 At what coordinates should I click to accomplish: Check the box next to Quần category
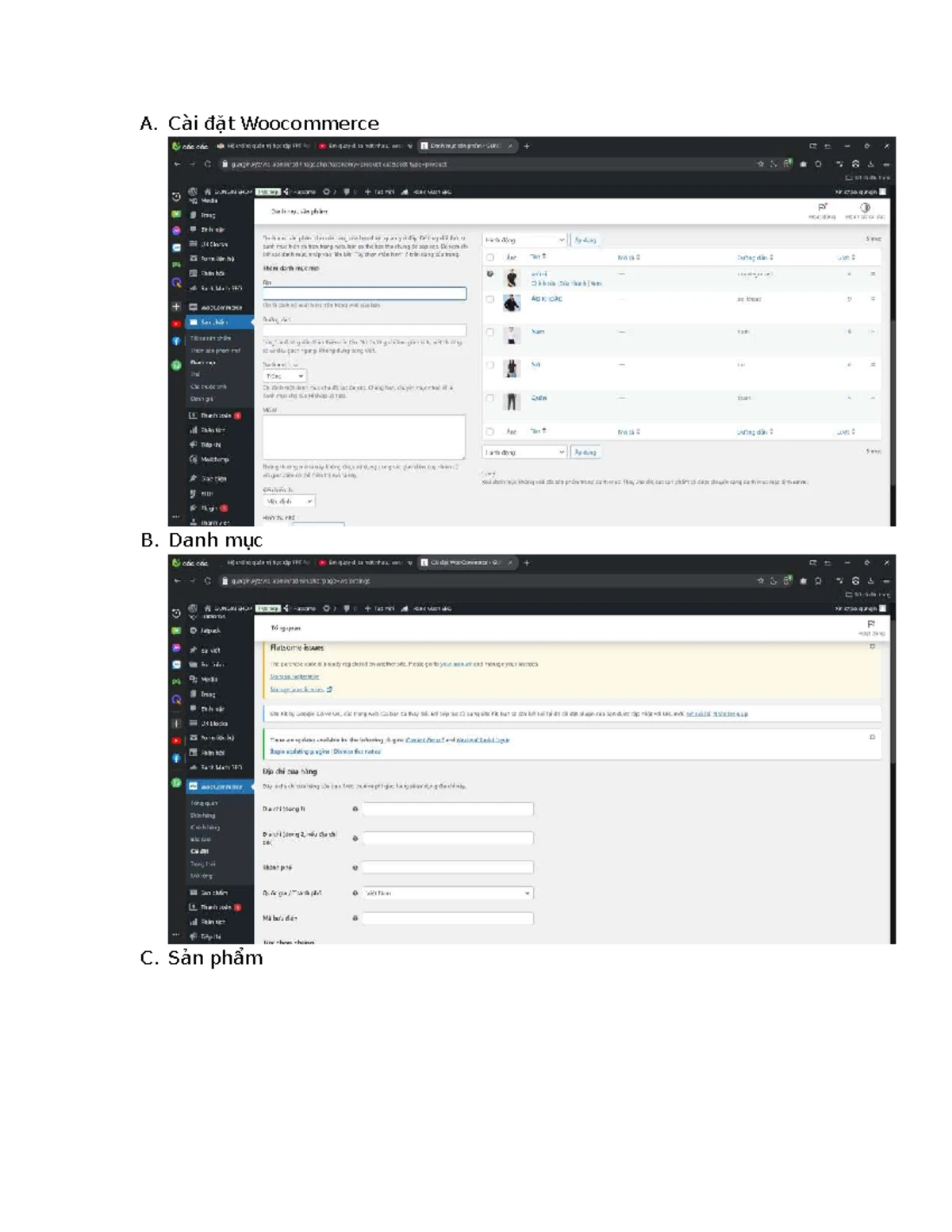[489, 398]
